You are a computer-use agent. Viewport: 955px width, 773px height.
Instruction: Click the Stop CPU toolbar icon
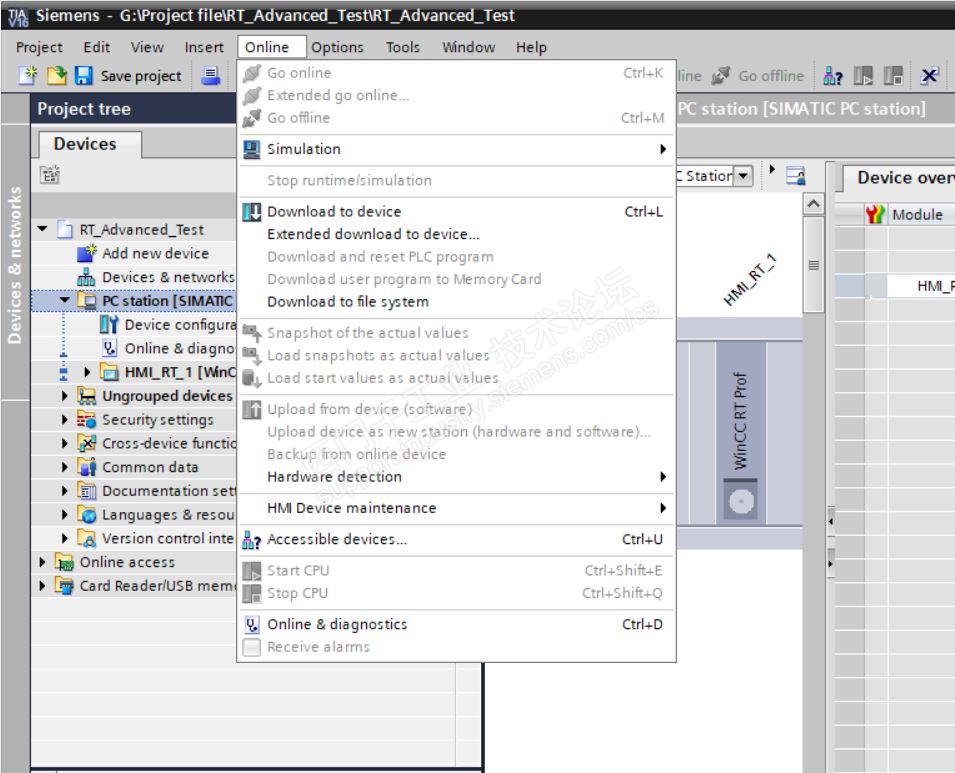tap(893, 76)
